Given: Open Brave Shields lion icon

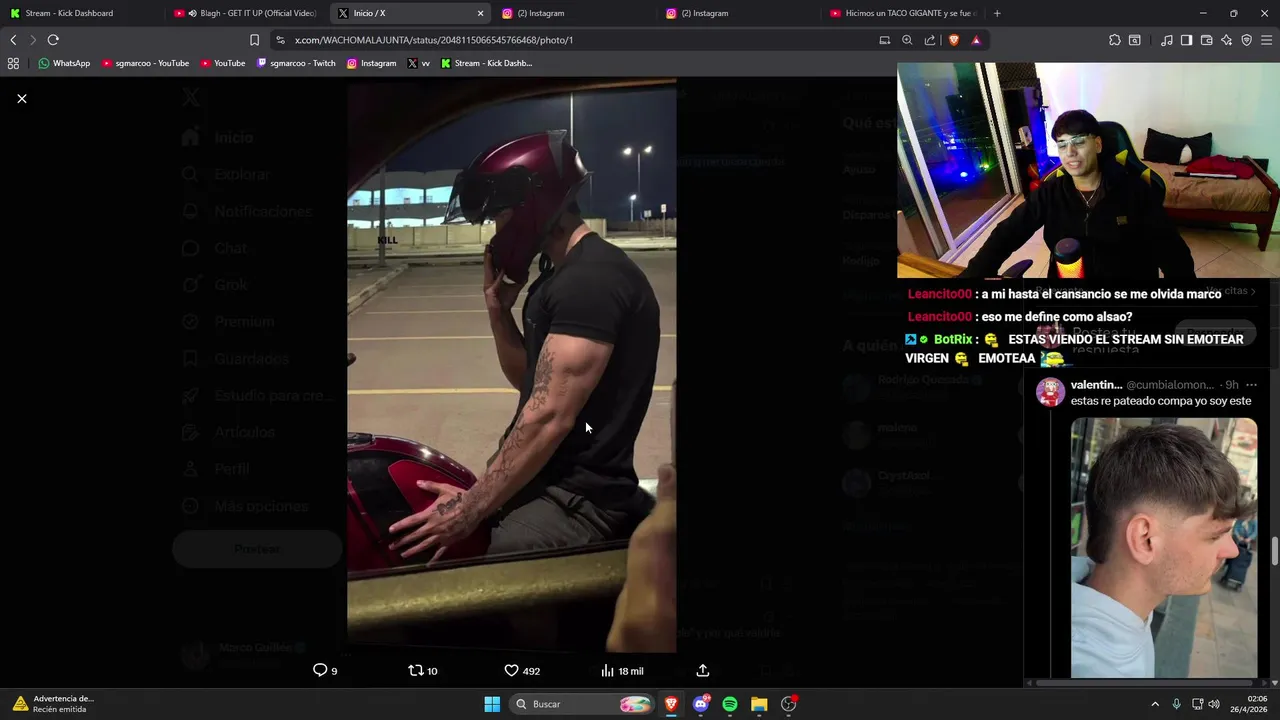Looking at the screenshot, I should (953, 40).
